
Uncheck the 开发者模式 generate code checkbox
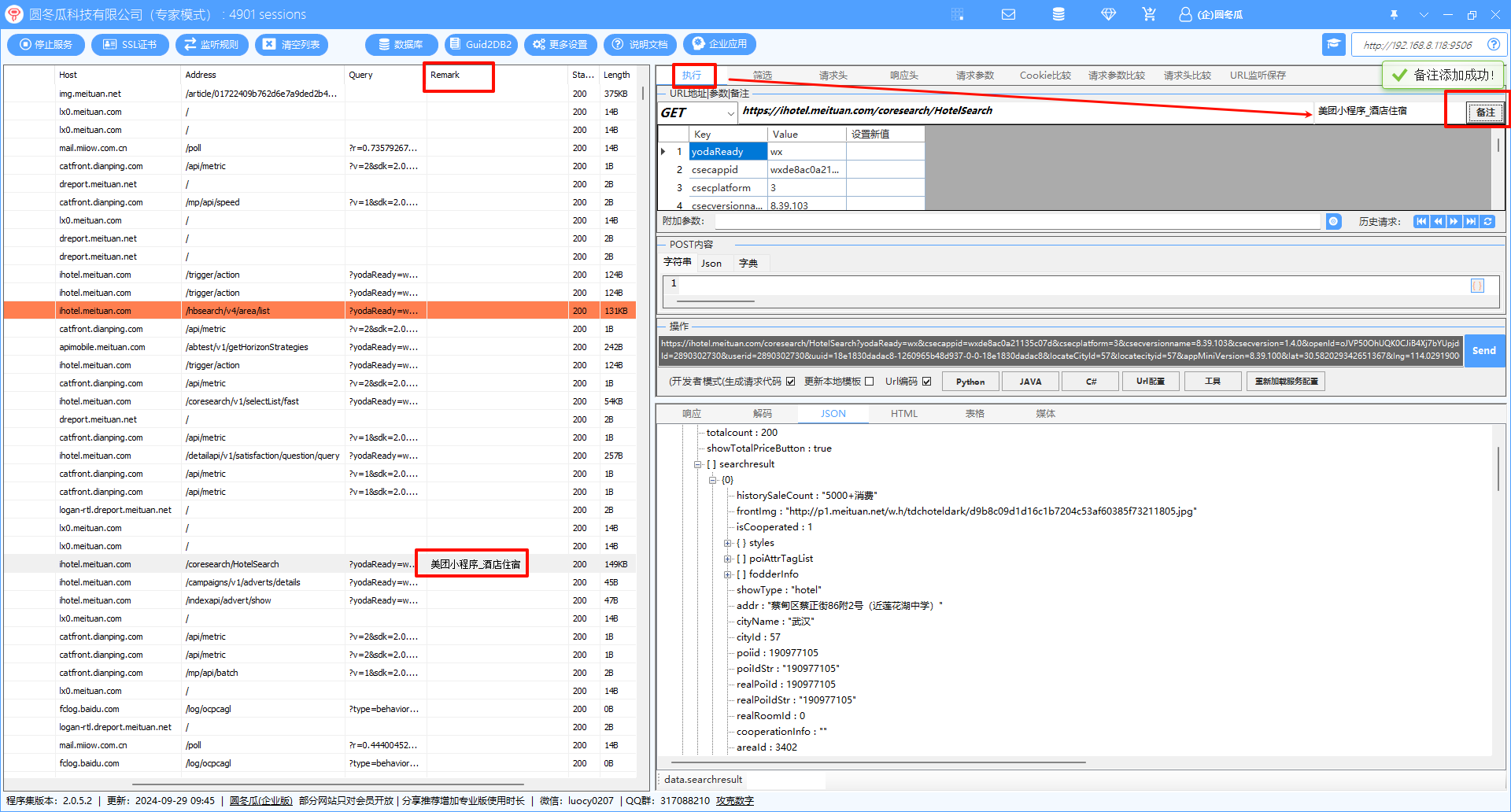790,382
